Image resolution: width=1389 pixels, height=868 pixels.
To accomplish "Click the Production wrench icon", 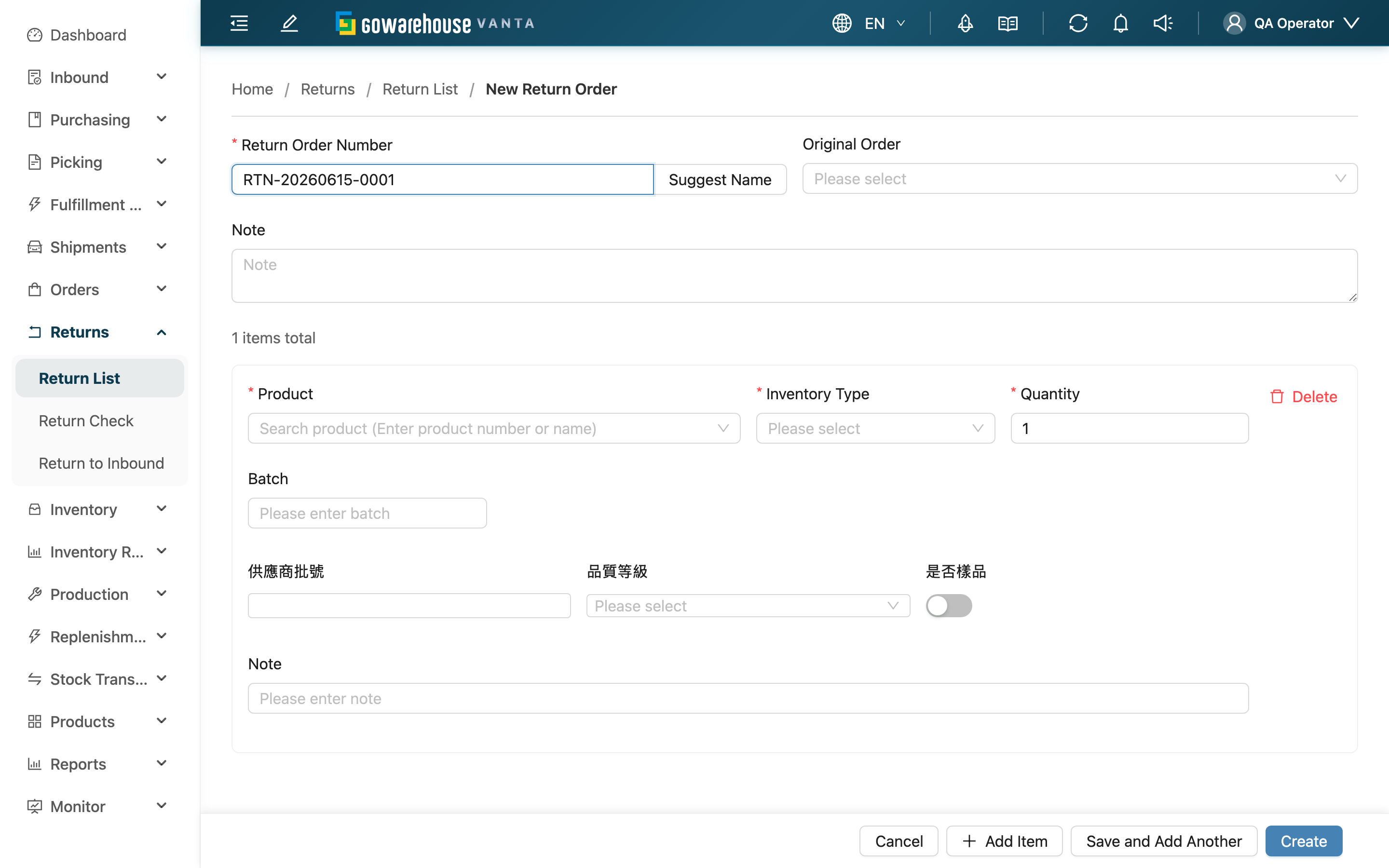I will pos(34,594).
